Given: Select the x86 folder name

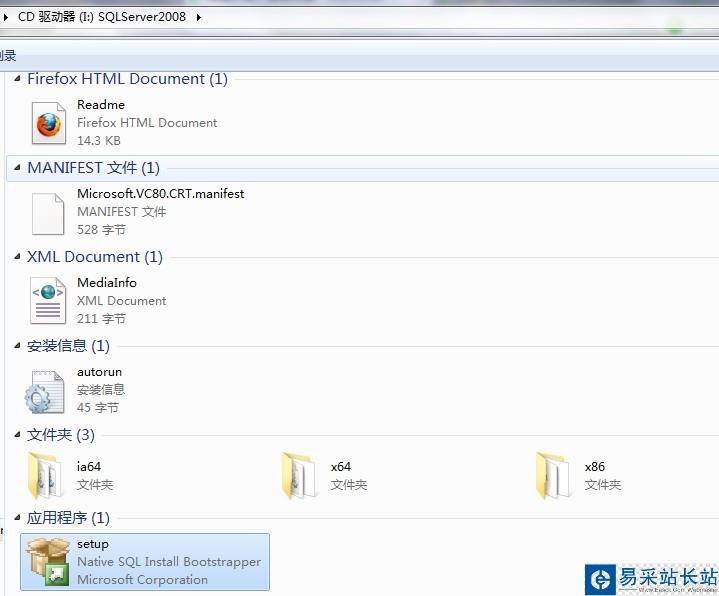Looking at the screenshot, I should tap(595, 466).
